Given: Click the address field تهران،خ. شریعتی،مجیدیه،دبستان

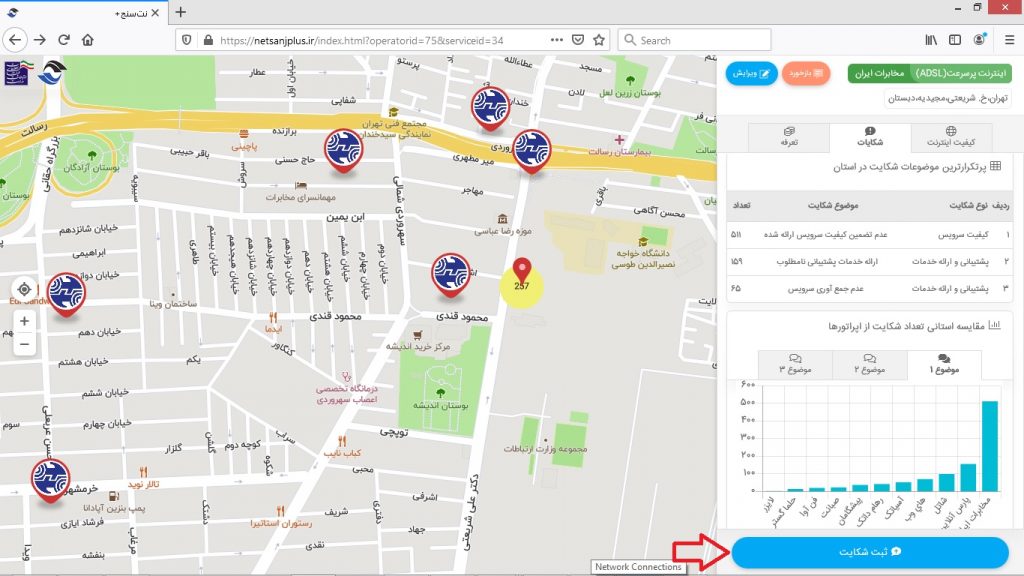Looking at the screenshot, I should pyautogui.click(x=948, y=98).
